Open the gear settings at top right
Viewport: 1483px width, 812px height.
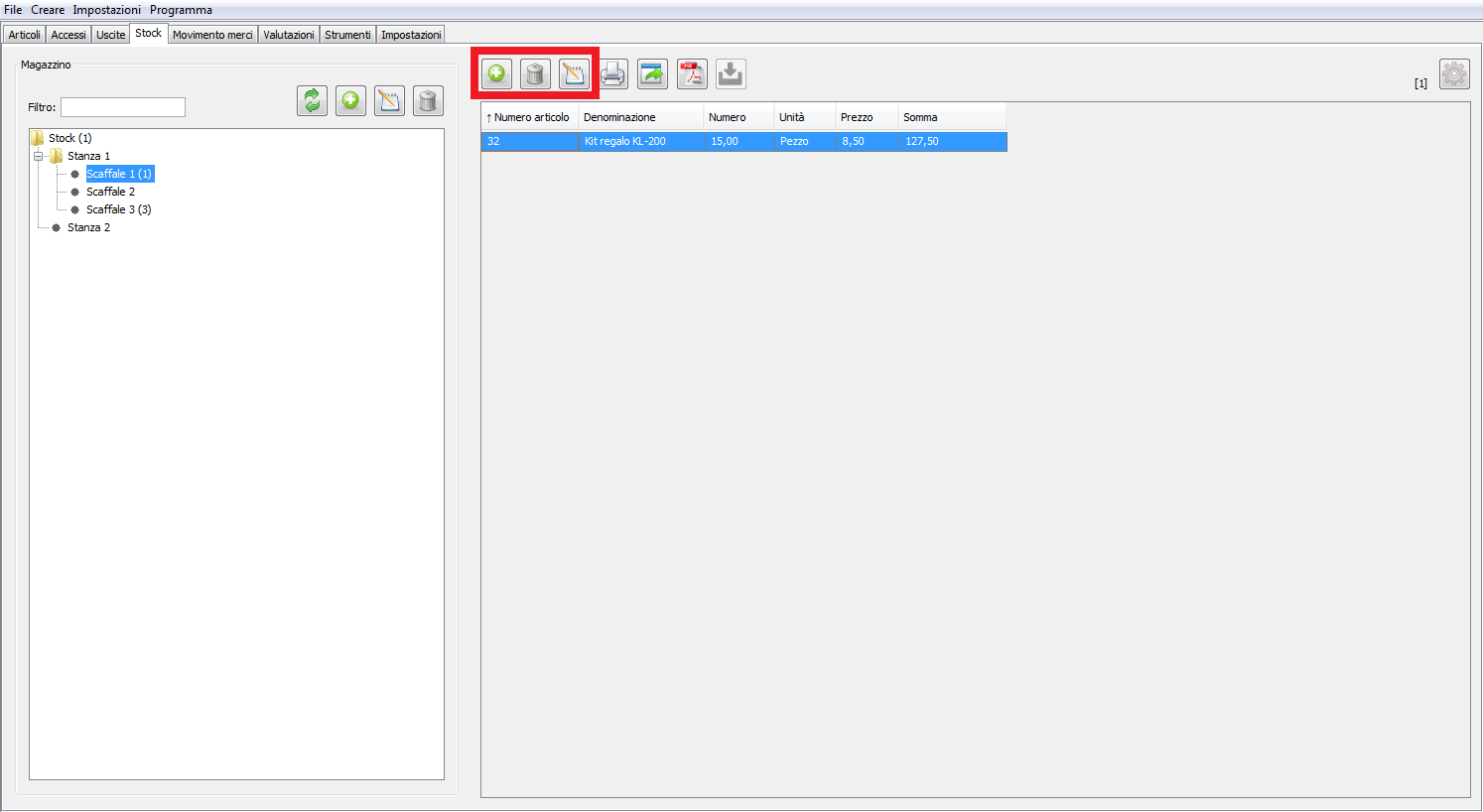tap(1454, 74)
